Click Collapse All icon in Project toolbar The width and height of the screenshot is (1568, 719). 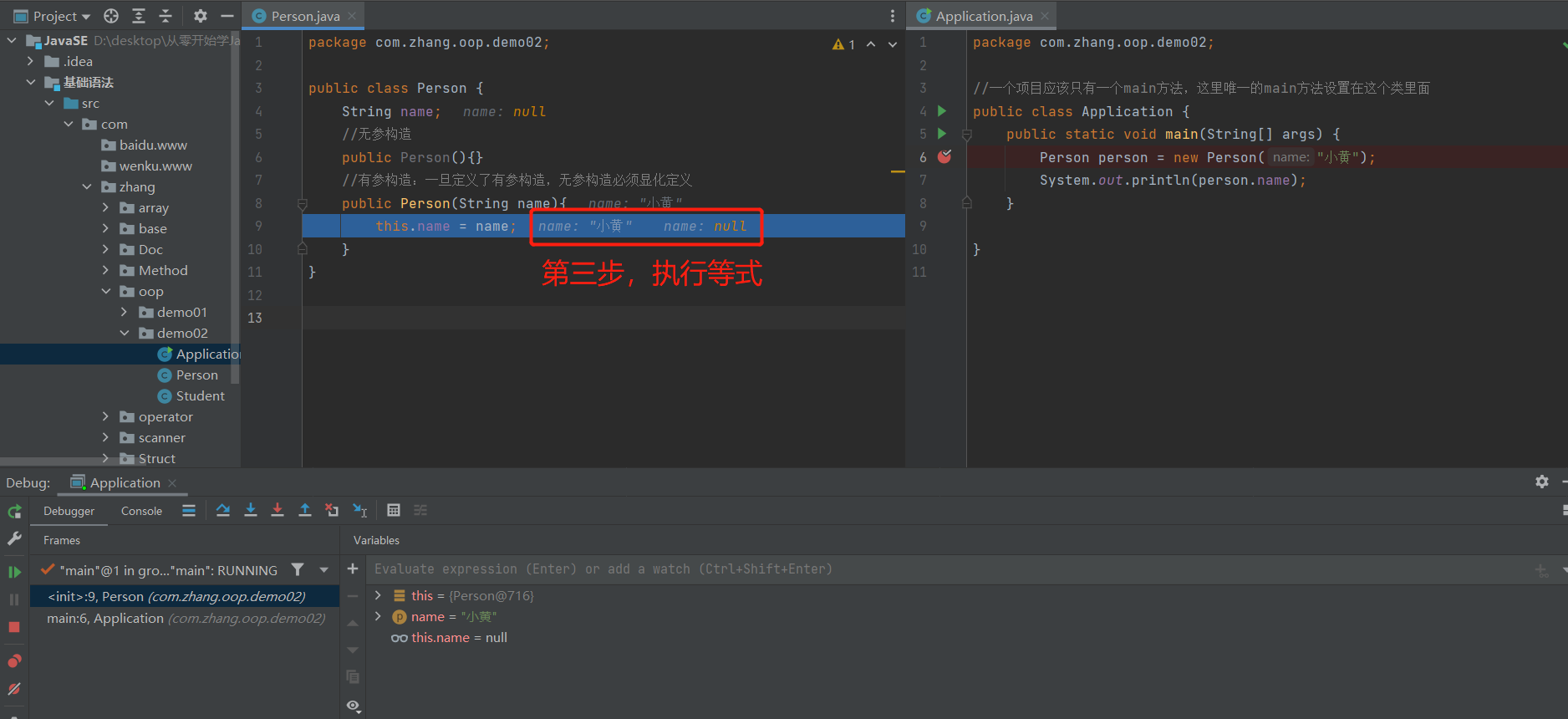tap(165, 16)
